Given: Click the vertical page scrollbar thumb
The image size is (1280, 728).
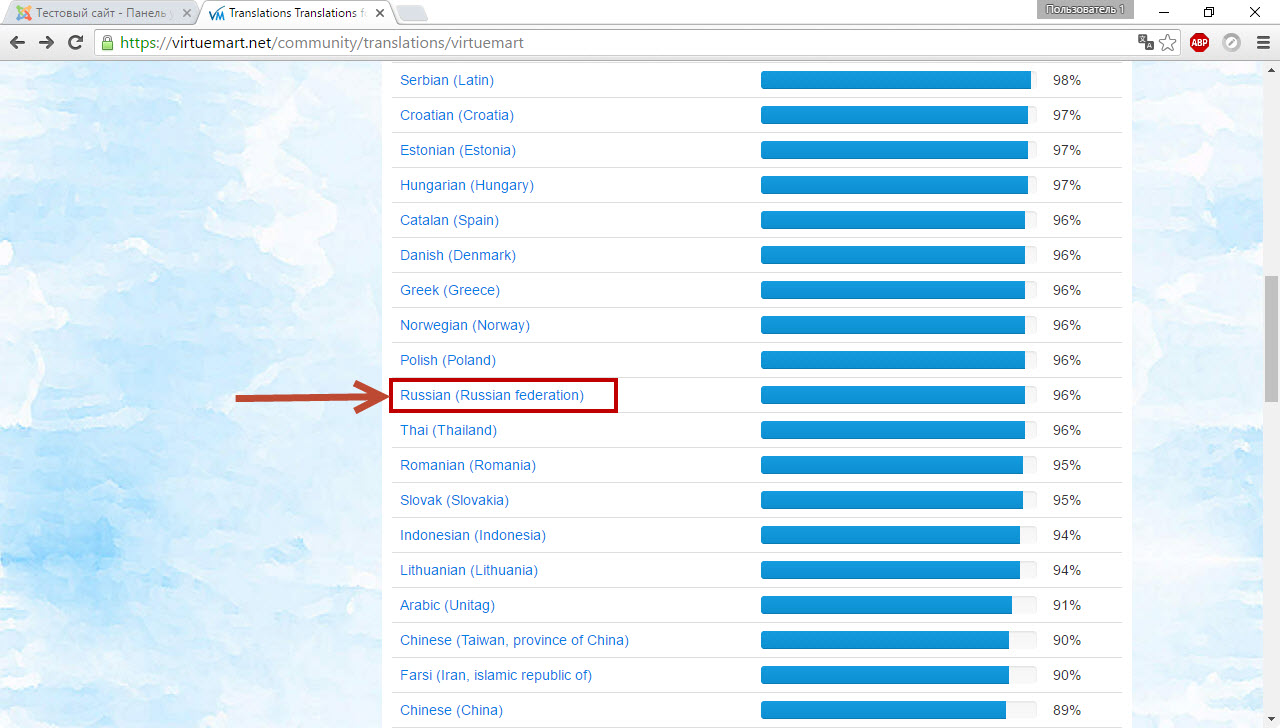Looking at the screenshot, I should point(1271,337).
